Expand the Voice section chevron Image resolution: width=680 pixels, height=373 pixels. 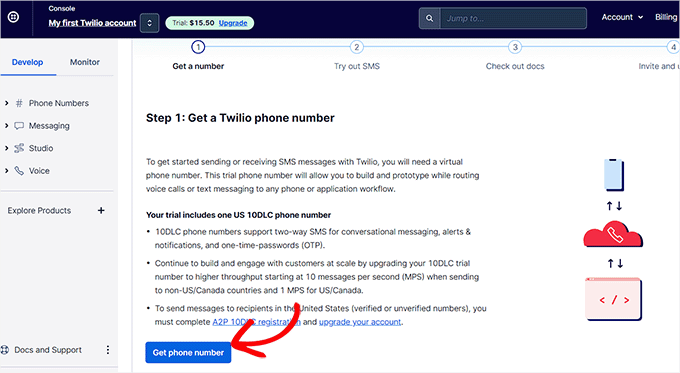click(7, 171)
